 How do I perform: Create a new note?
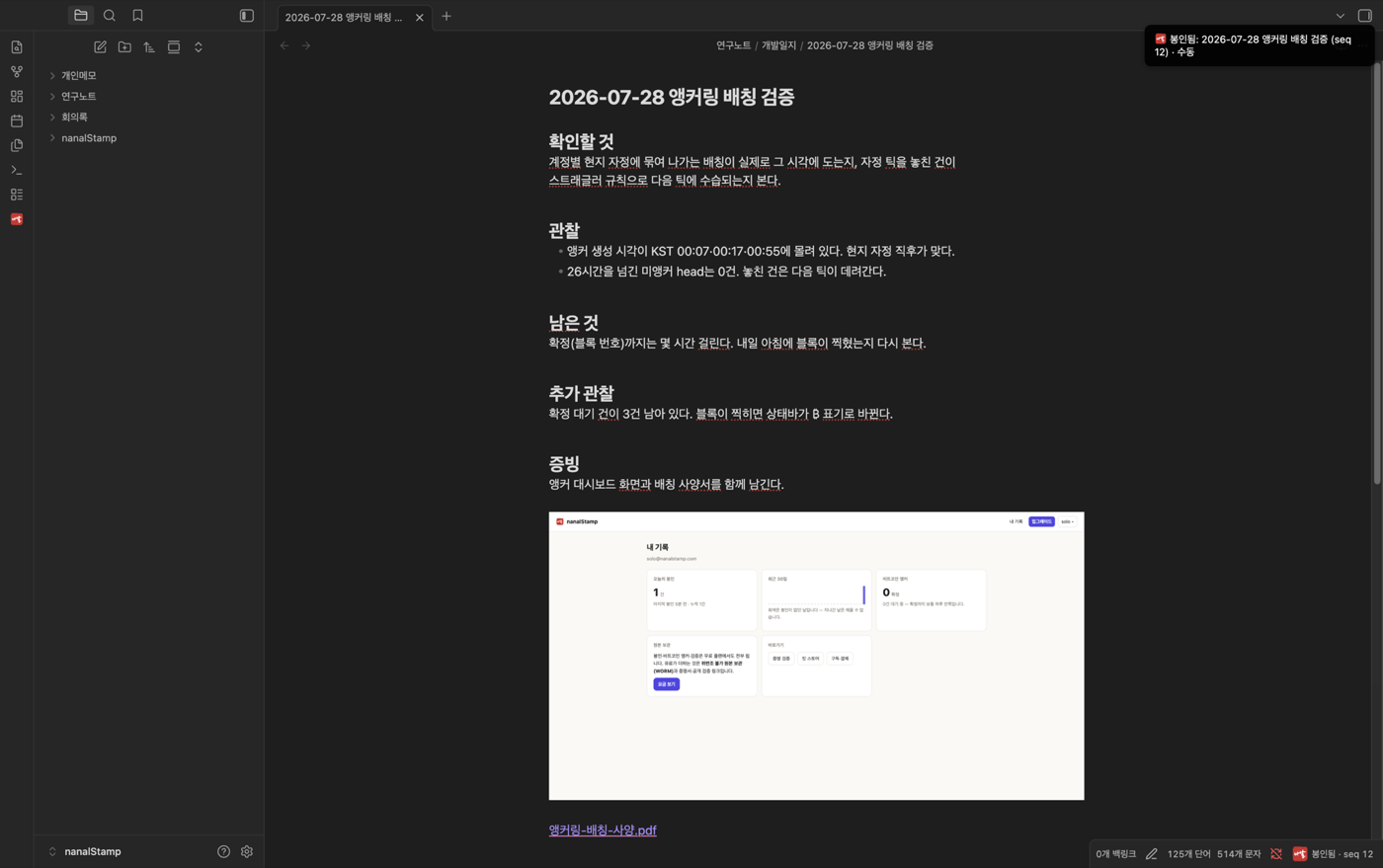100,47
